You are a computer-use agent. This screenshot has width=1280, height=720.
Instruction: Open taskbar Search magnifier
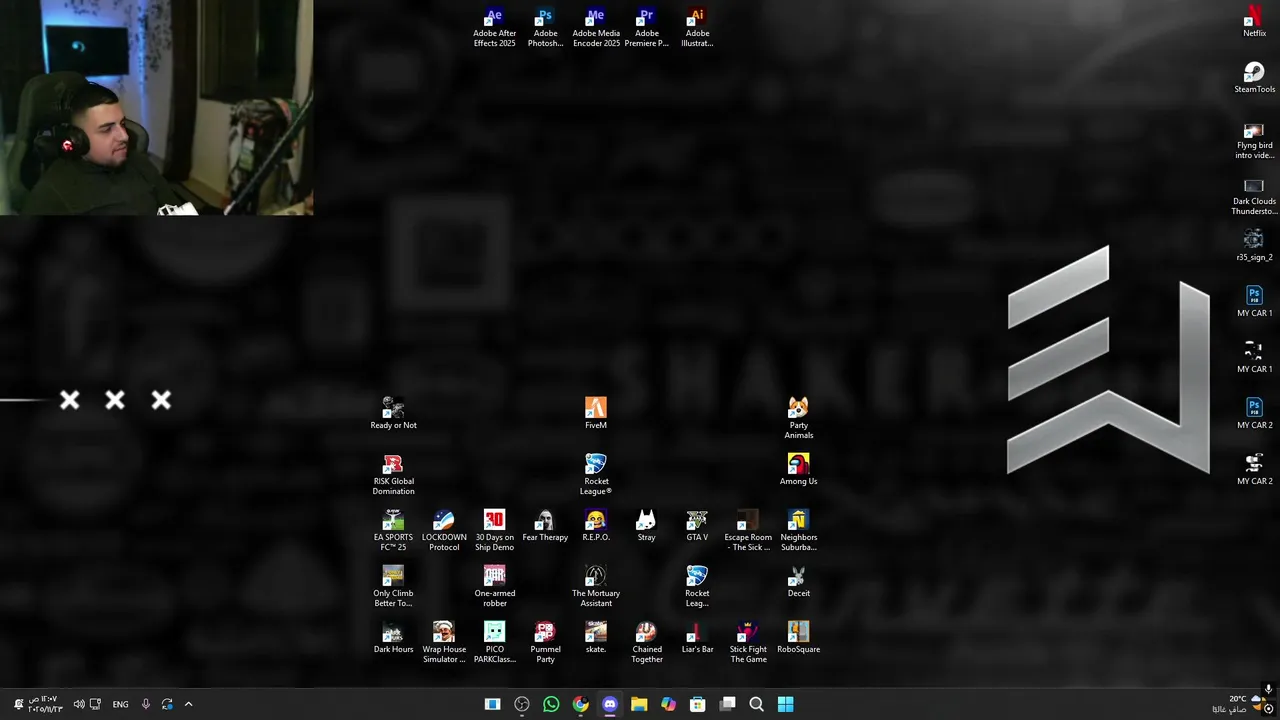[756, 704]
